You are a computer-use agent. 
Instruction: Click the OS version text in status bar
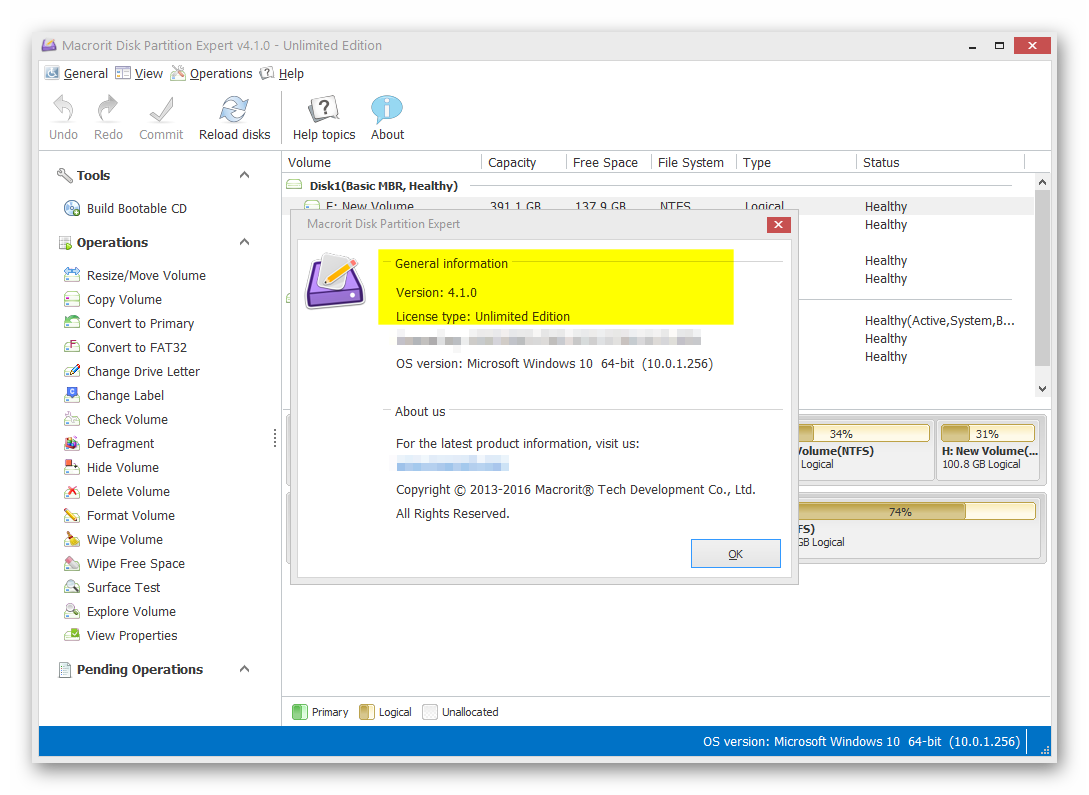[x=861, y=742]
